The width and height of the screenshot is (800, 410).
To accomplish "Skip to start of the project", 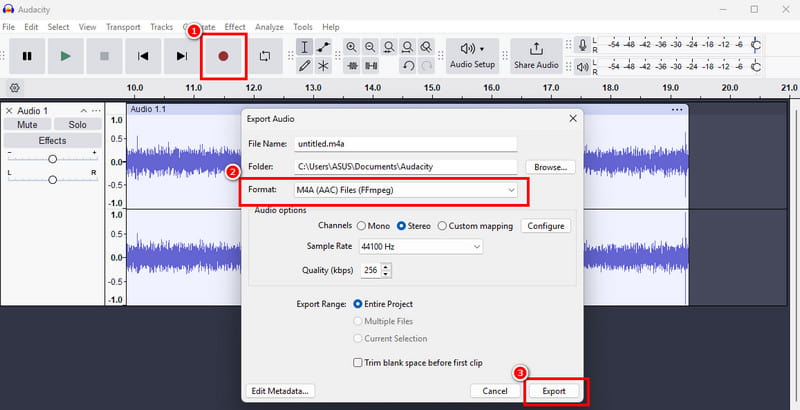I will coord(143,56).
